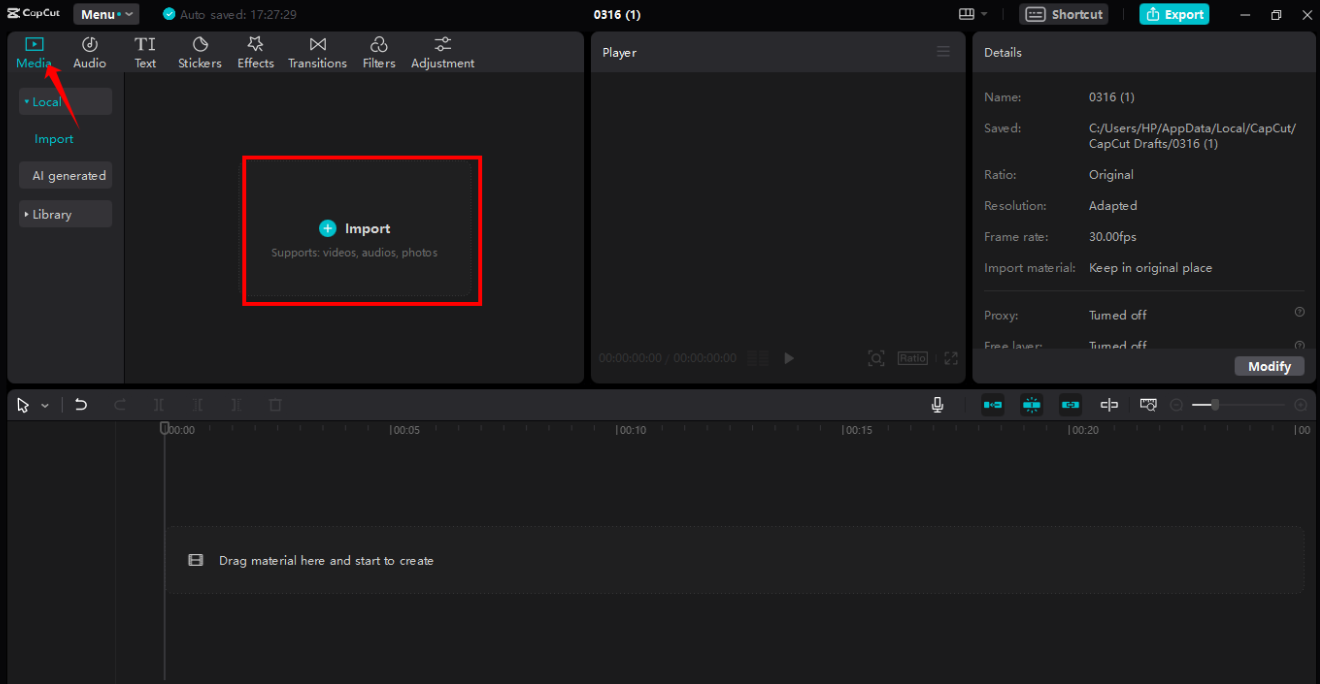This screenshot has width=1320, height=684.
Task: Click the timeline zoom out icon
Action: [1176, 405]
